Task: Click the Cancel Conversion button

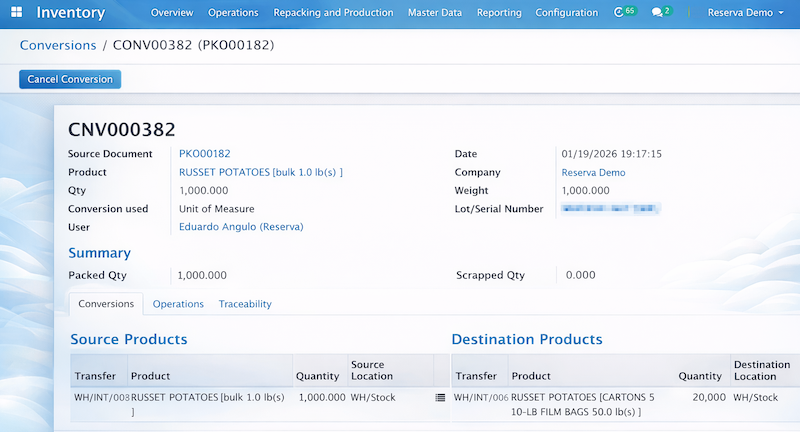Action: click(70, 79)
